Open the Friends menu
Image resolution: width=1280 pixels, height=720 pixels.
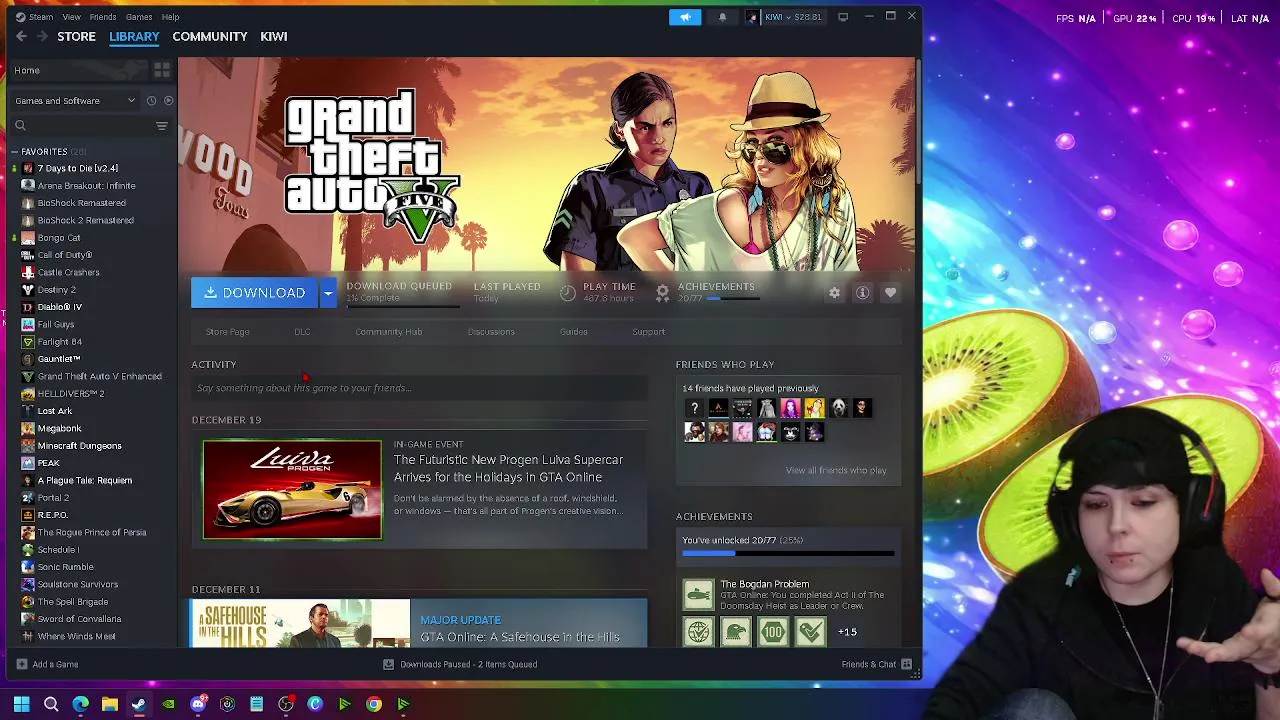tap(103, 17)
